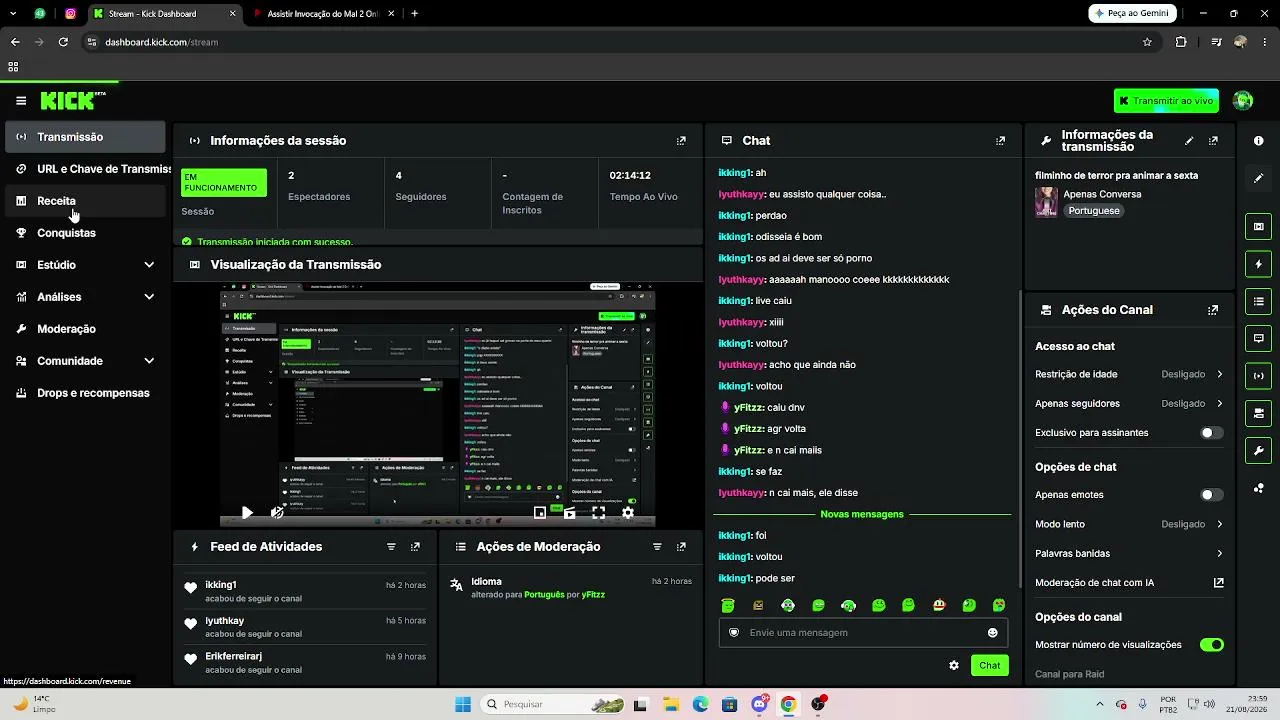Toggle the broadcast session widget in right bar
Image resolution: width=1280 pixels, height=720 pixels.
(1259, 376)
